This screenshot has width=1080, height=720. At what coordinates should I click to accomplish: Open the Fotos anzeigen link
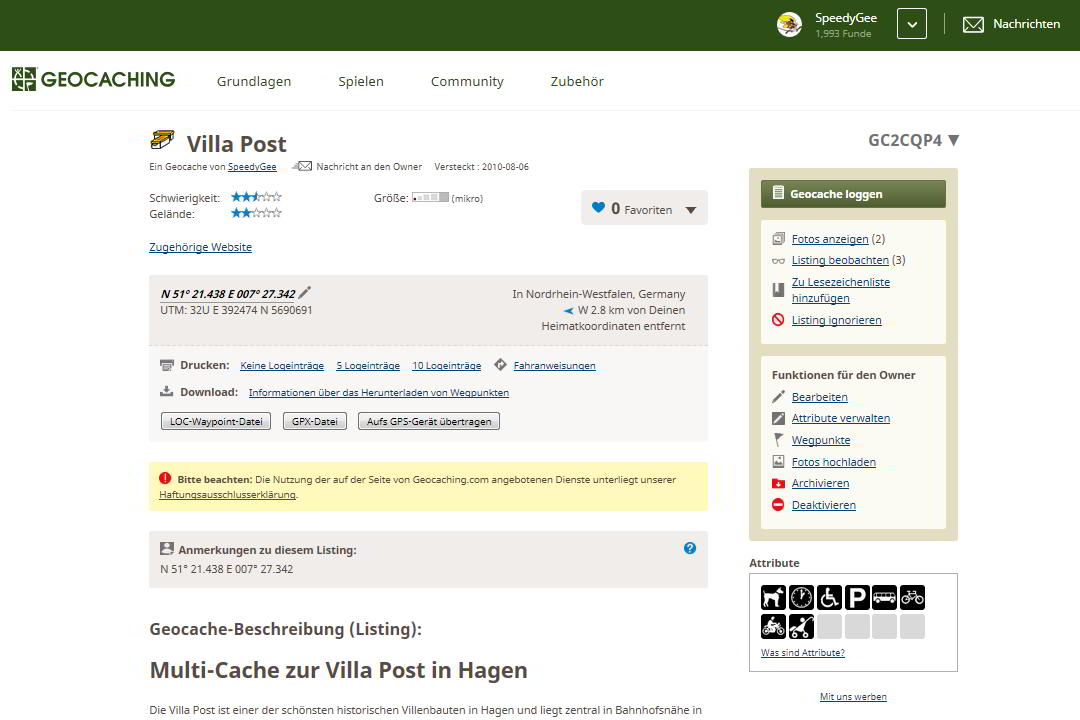tap(830, 239)
